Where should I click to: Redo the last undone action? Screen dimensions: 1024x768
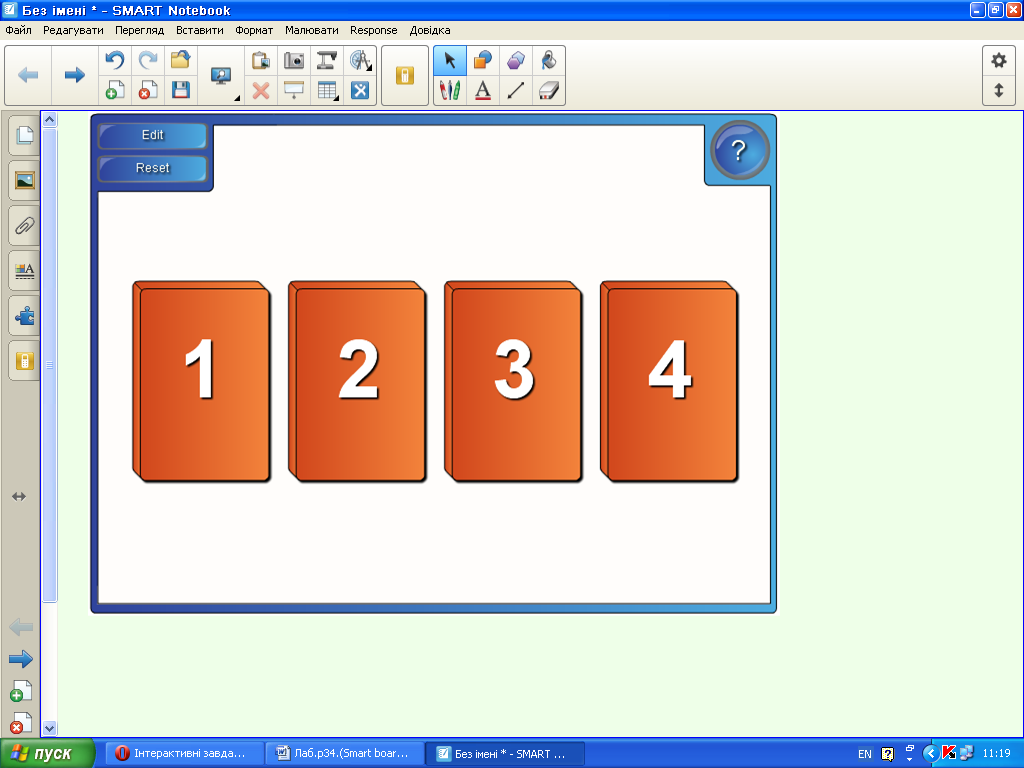click(x=148, y=60)
